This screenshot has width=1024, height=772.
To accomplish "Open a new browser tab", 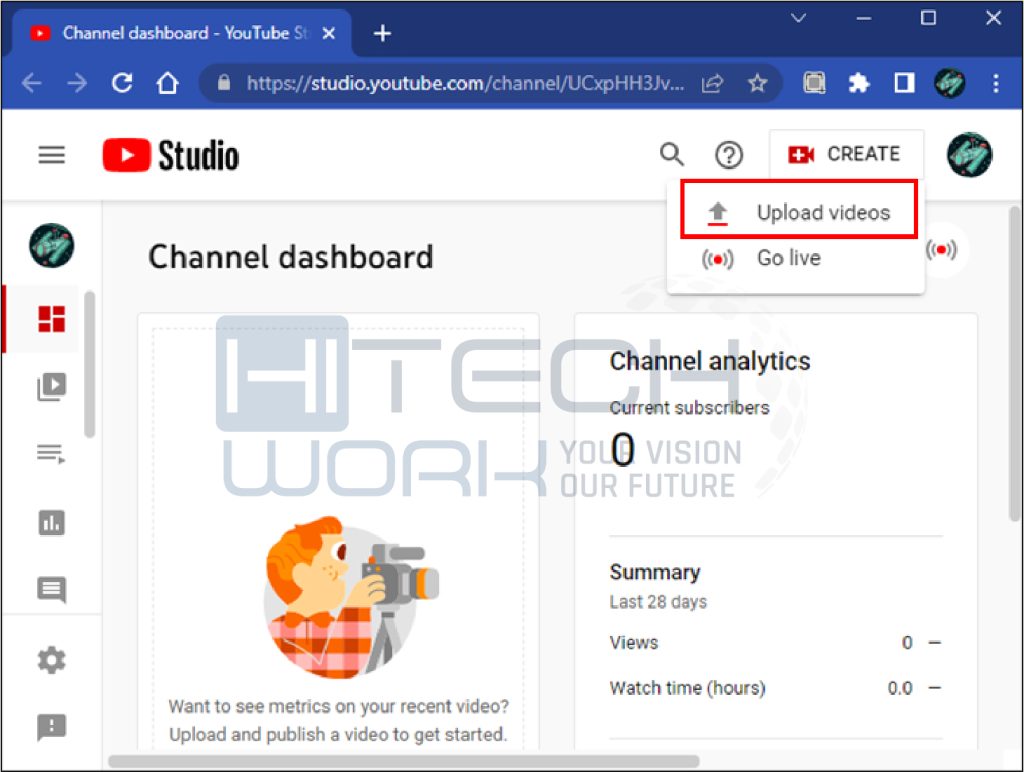I will pyautogui.click(x=382, y=33).
